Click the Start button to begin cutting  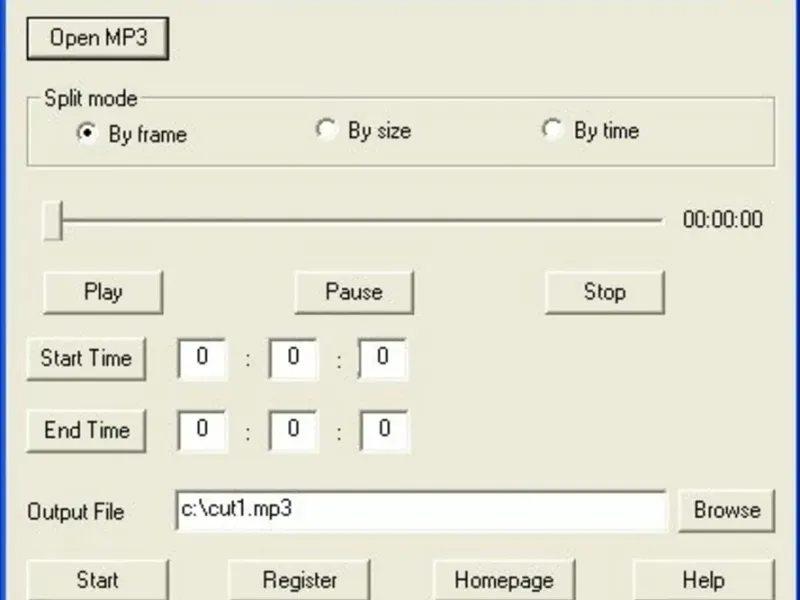pyautogui.click(x=97, y=580)
